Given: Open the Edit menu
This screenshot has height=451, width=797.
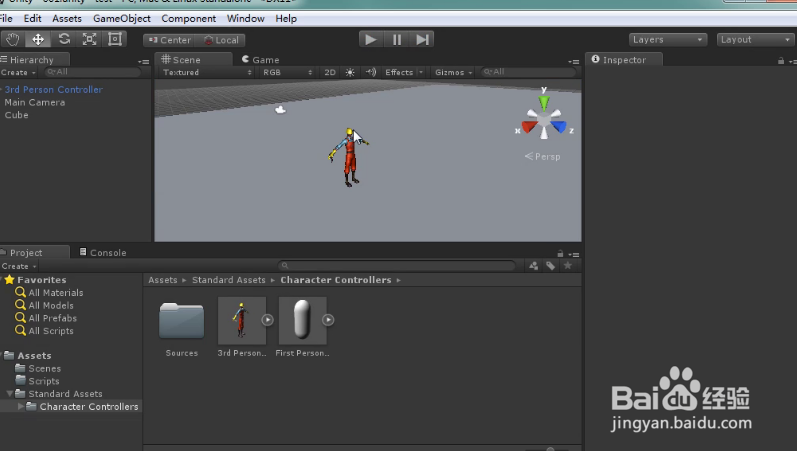Looking at the screenshot, I should pos(33,18).
